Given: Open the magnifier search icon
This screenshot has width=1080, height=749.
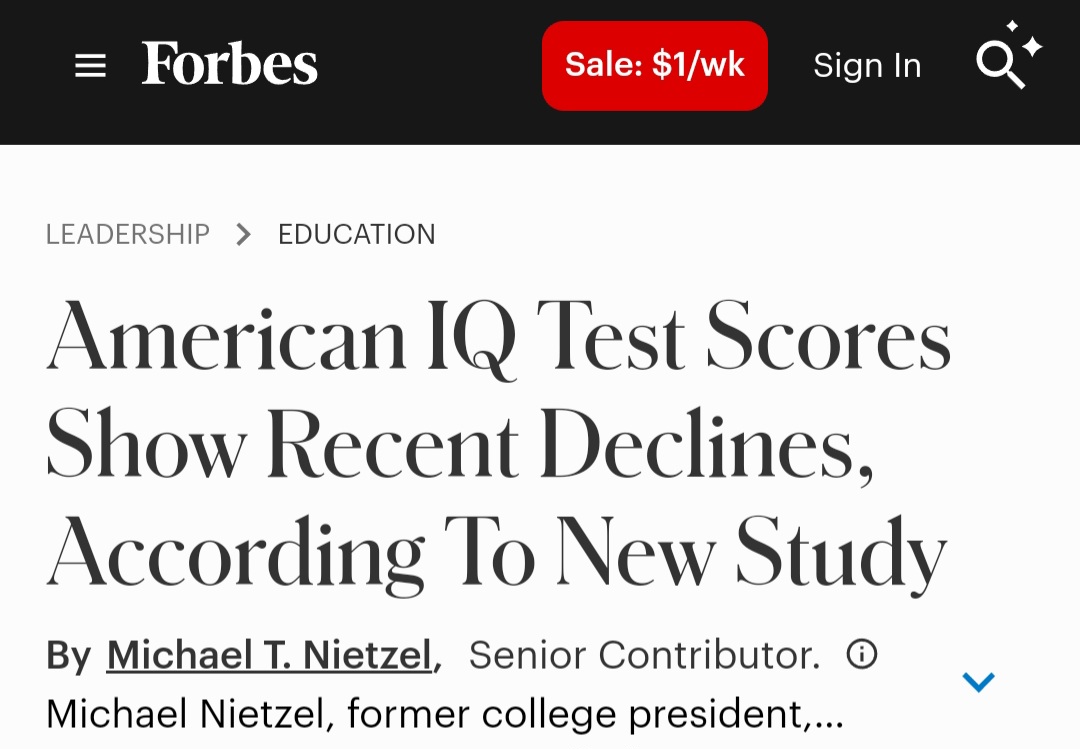Looking at the screenshot, I should tap(1000, 64).
